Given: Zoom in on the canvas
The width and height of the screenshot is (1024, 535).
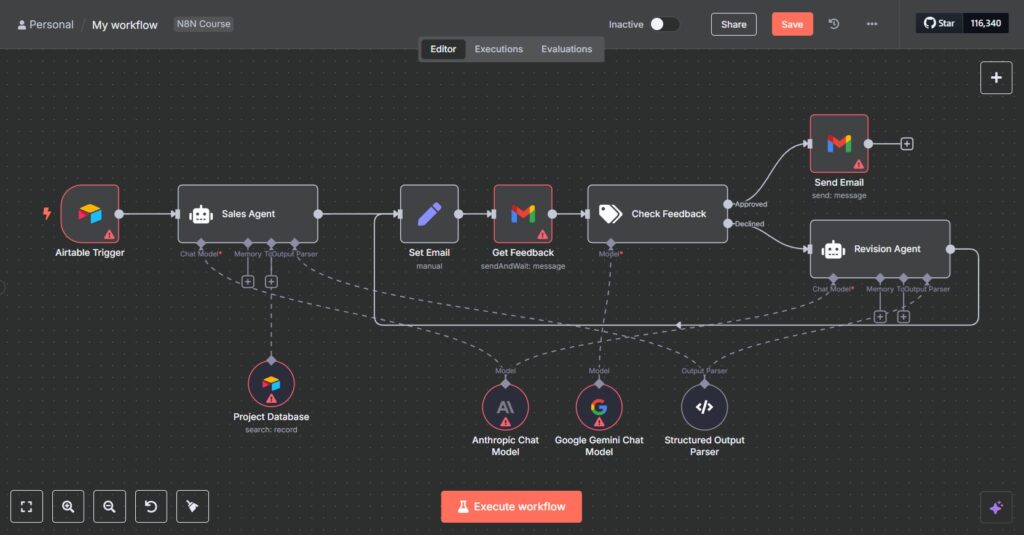Looking at the screenshot, I should coord(68,506).
